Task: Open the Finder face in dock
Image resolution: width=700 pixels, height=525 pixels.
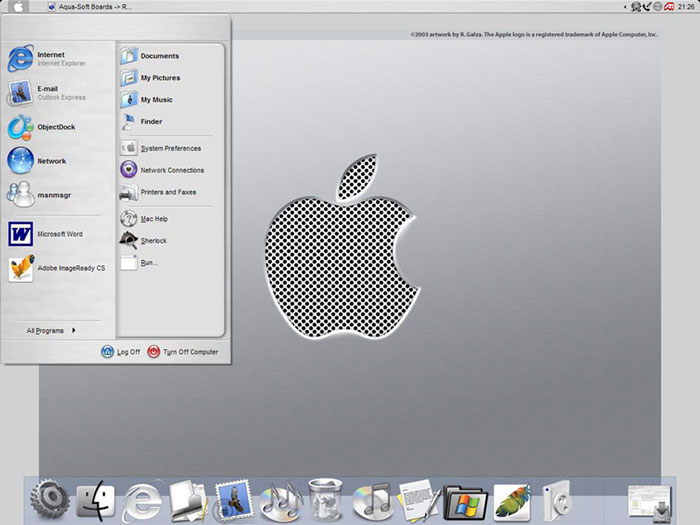Action: coord(96,501)
